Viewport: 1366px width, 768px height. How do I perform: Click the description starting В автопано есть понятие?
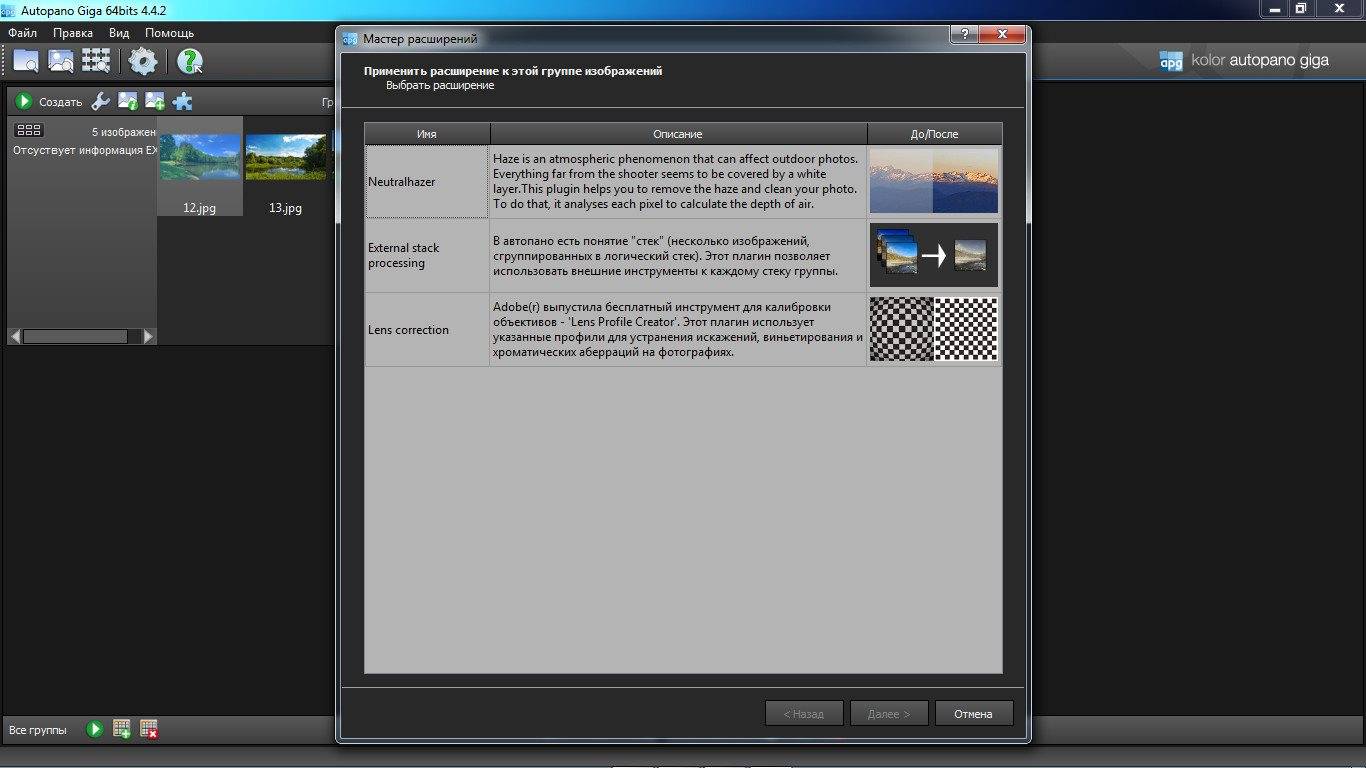(x=665, y=256)
